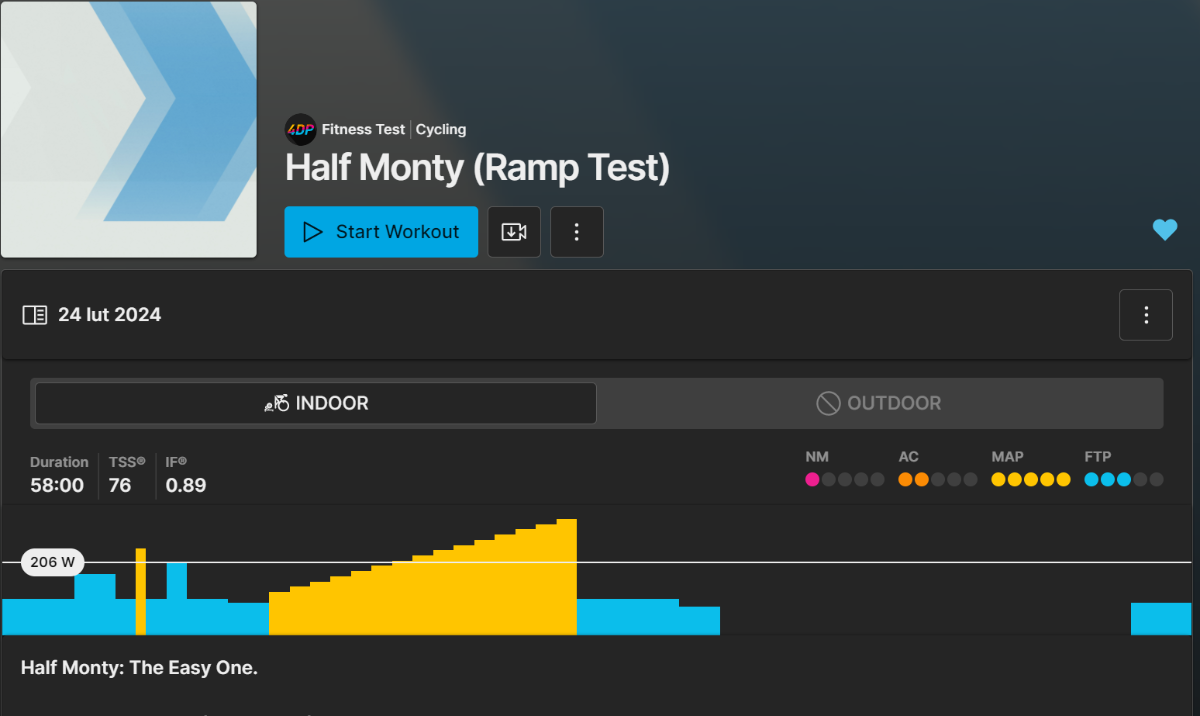
Task: Open the three-dot menu beside Start Workout
Action: pyautogui.click(x=577, y=232)
